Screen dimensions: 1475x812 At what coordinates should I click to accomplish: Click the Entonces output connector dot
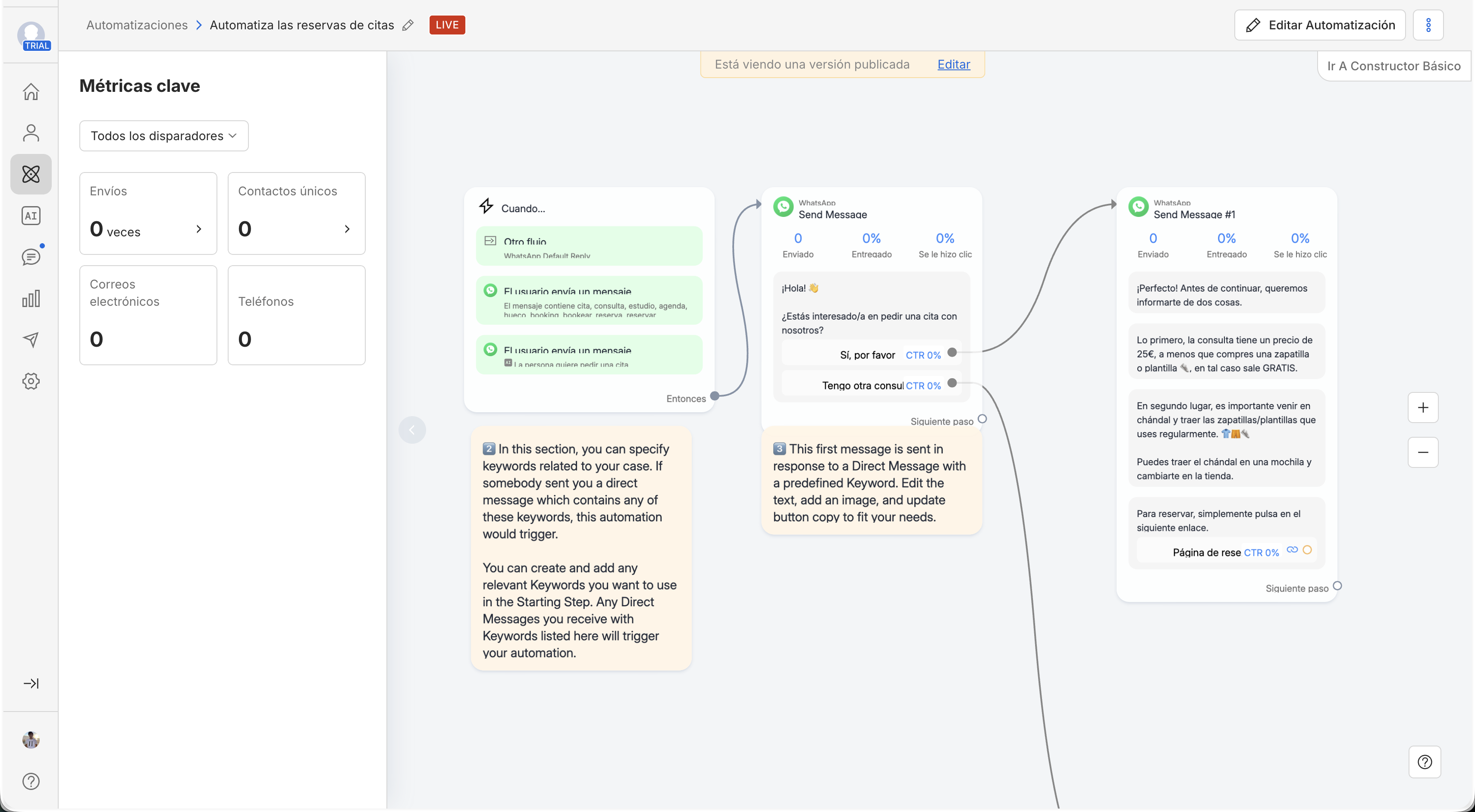tap(715, 396)
